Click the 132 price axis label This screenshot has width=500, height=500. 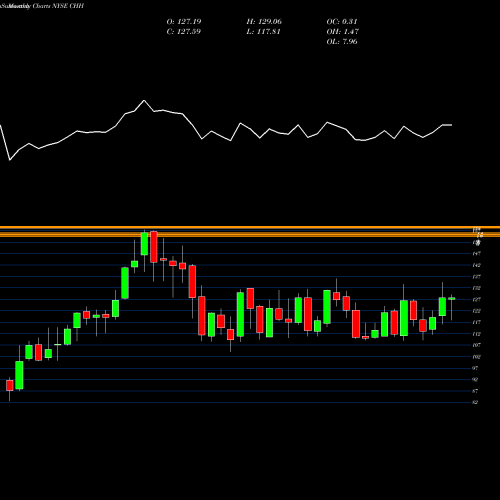[476, 288]
